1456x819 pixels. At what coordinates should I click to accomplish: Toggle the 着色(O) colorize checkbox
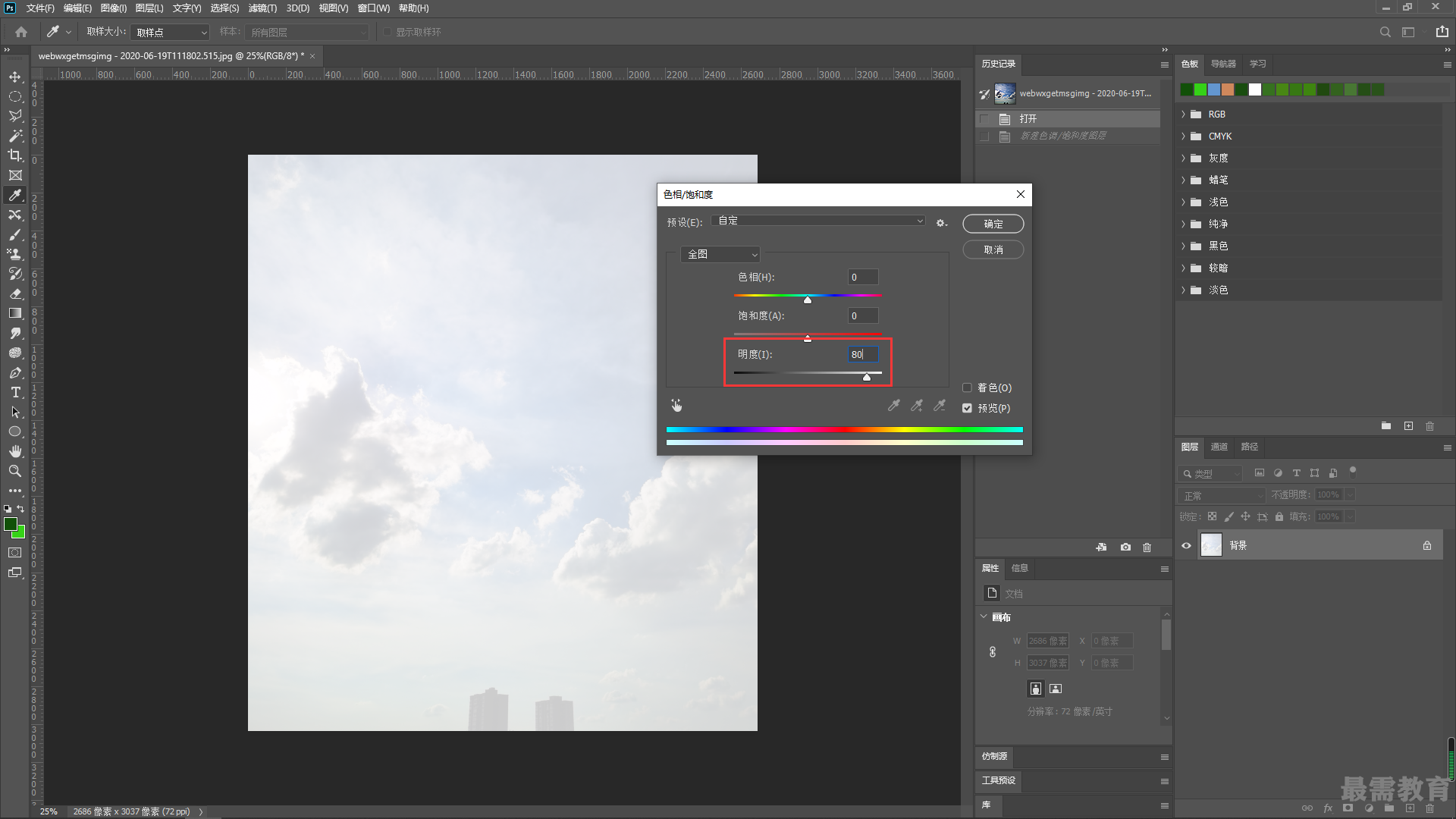click(x=967, y=388)
